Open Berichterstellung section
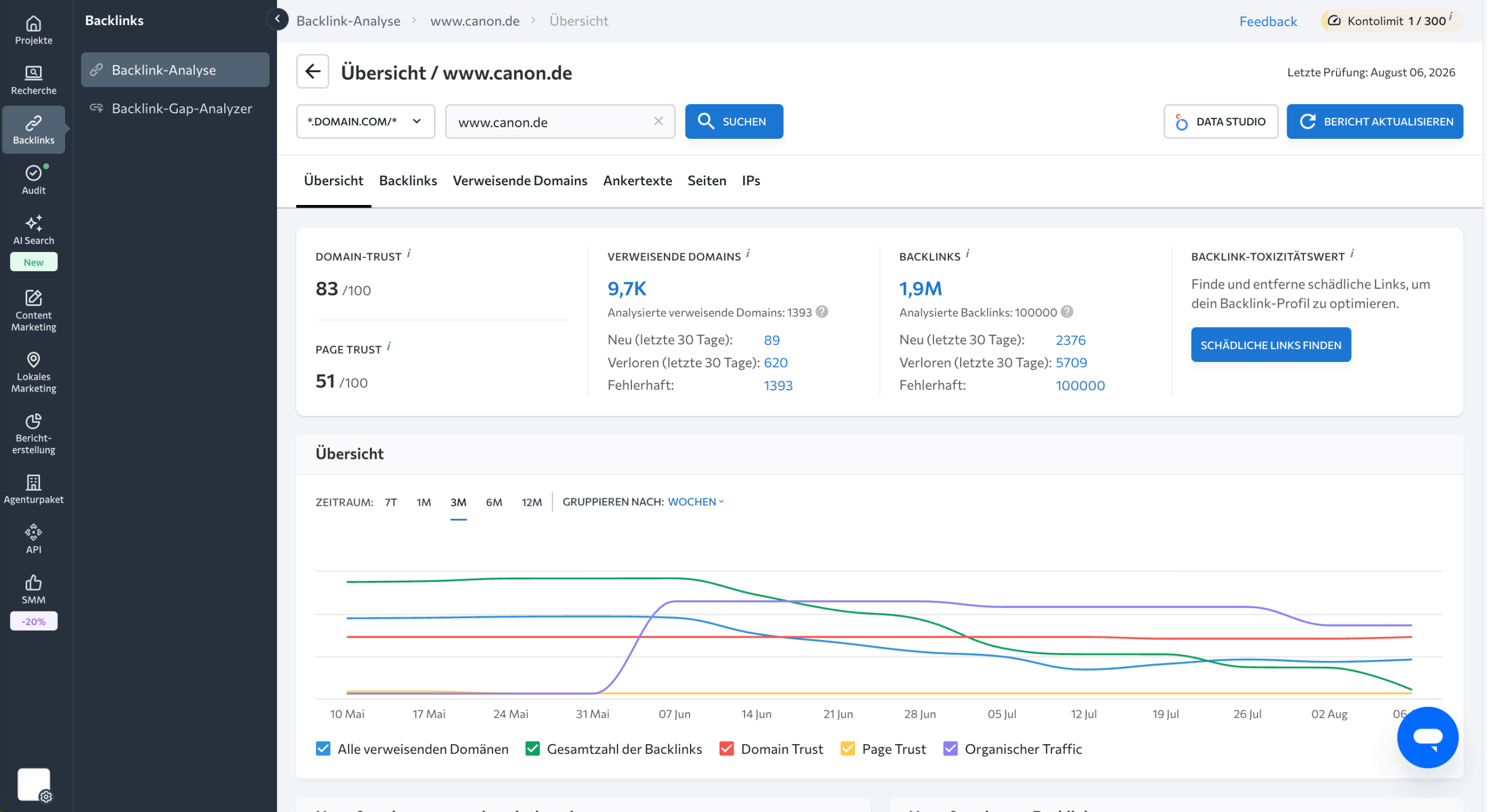 [x=34, y=434]
